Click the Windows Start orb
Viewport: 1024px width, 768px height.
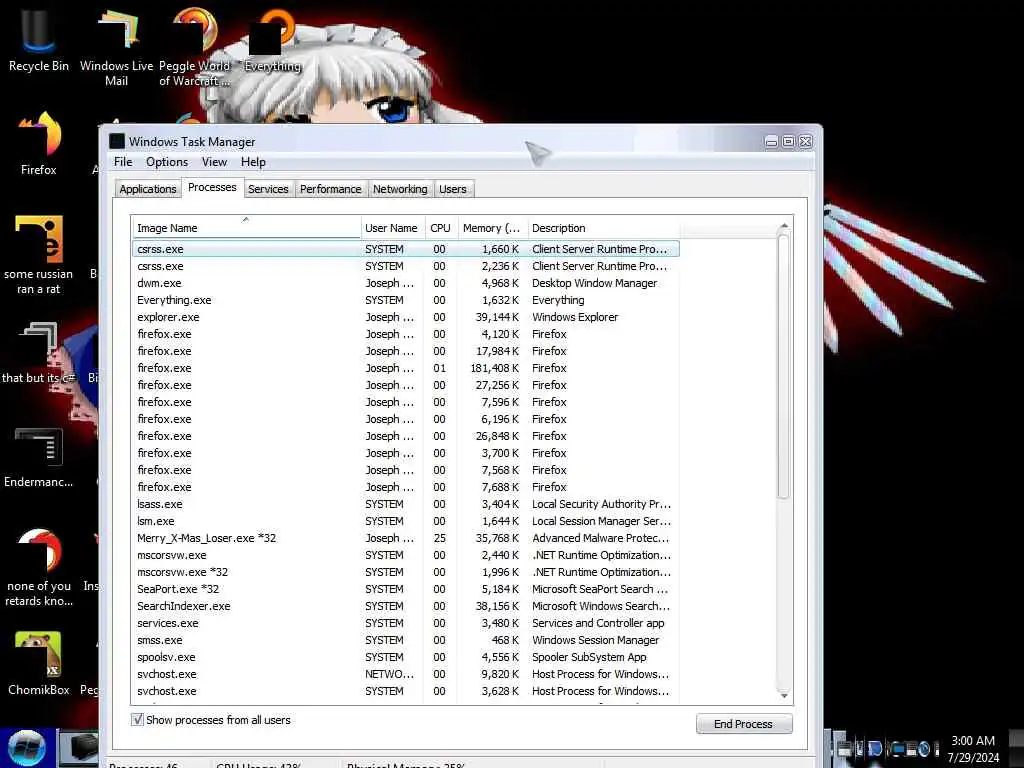tap(27, 748)
